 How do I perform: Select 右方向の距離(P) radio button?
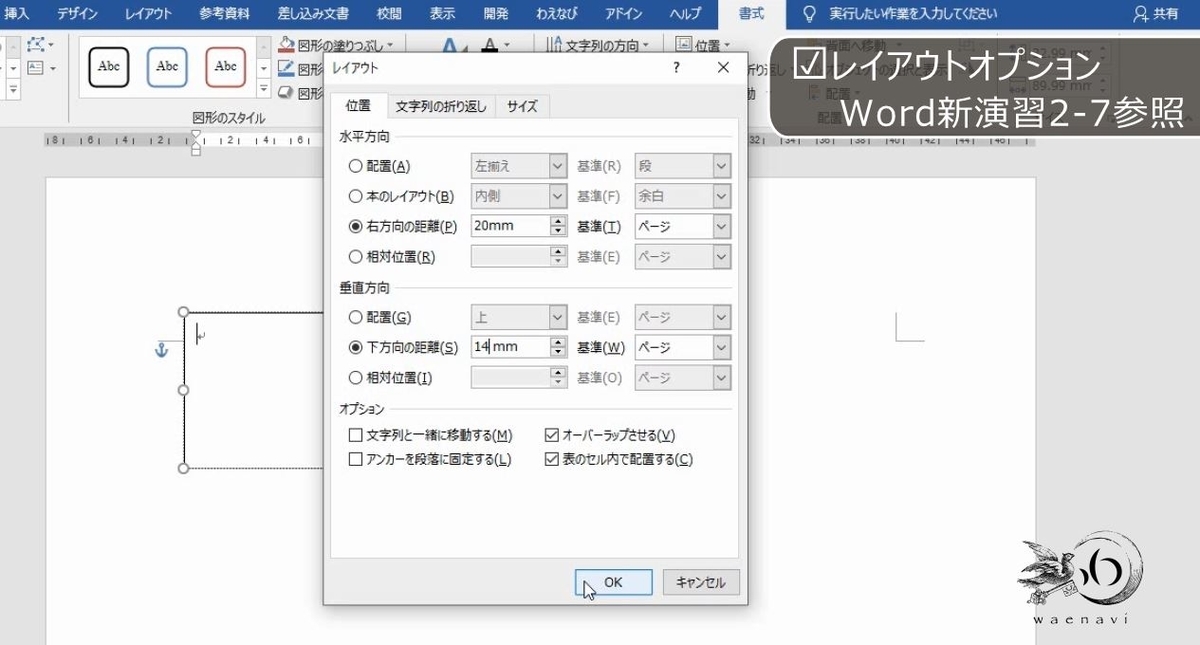355,226
